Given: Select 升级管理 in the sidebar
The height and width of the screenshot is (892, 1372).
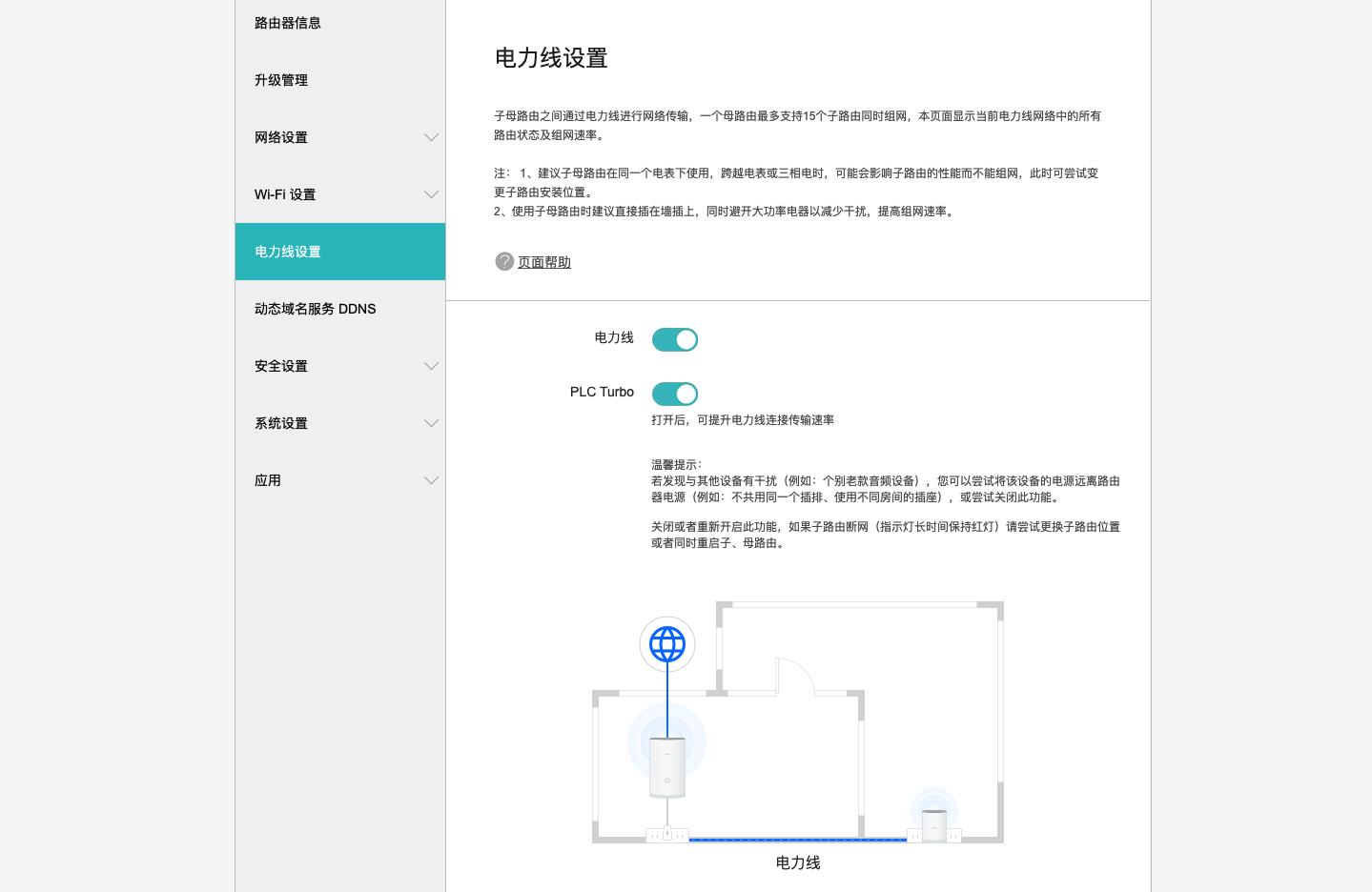Looking at the screenshot, I should click(x=281, y=80).
